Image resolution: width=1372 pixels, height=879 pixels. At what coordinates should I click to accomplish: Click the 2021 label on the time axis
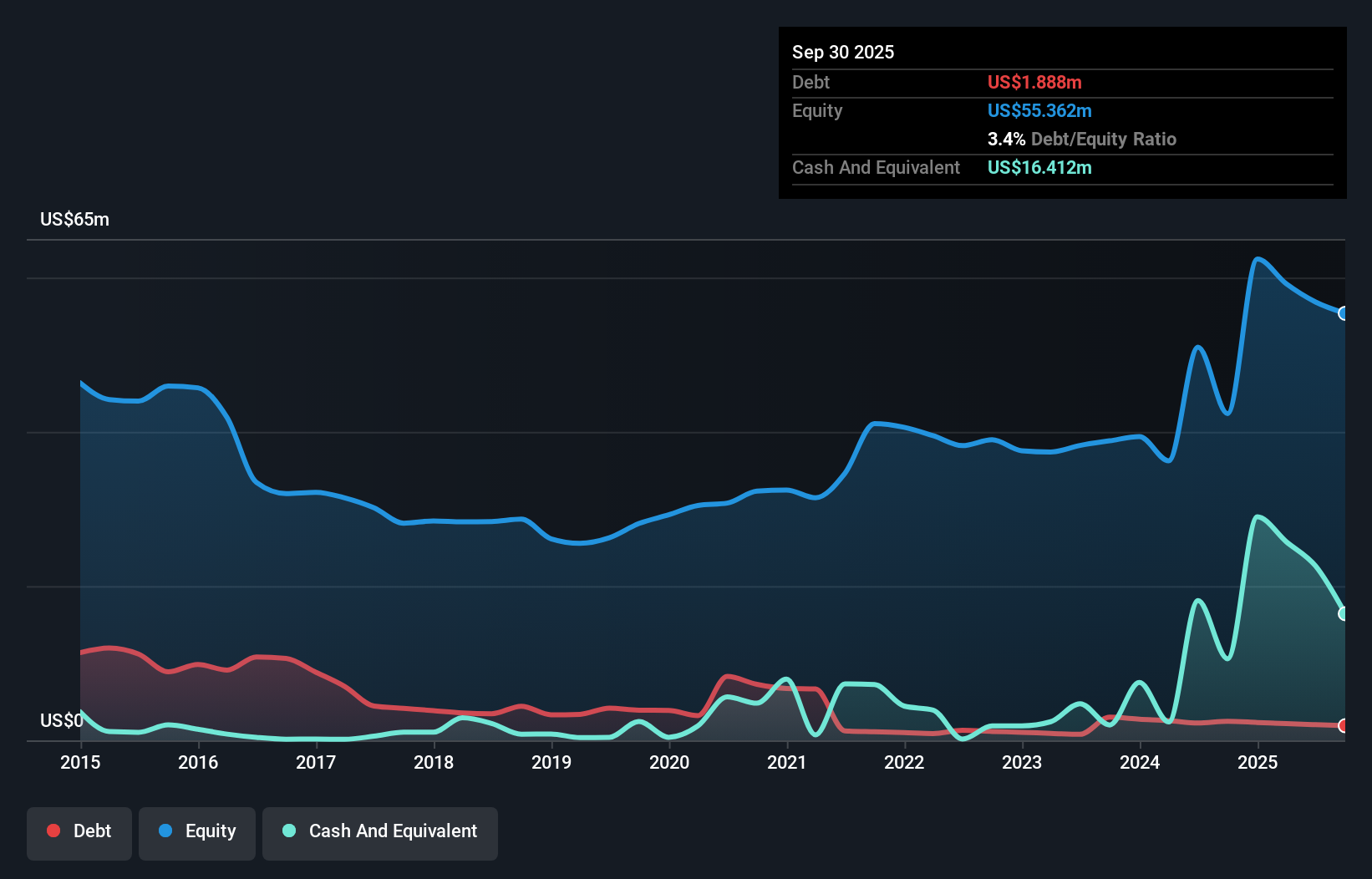pos(787,762)
